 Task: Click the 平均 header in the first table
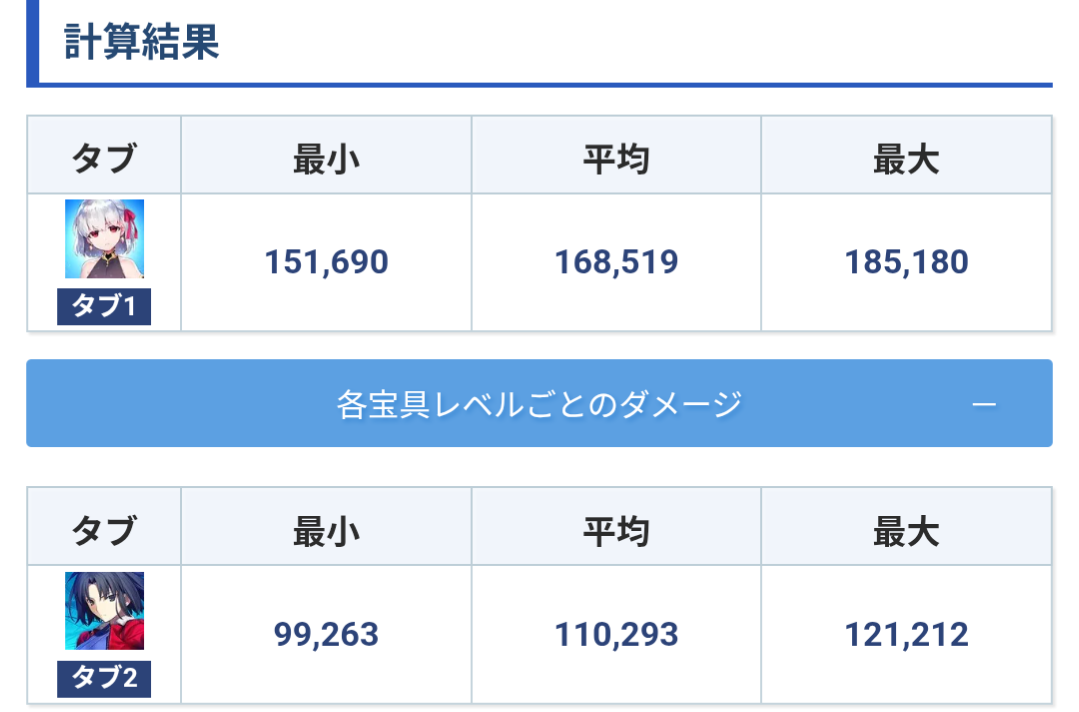(617, 159)
